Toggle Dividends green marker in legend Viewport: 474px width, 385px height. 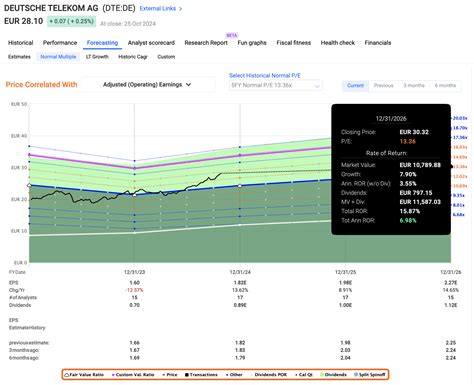coord(322,375)
